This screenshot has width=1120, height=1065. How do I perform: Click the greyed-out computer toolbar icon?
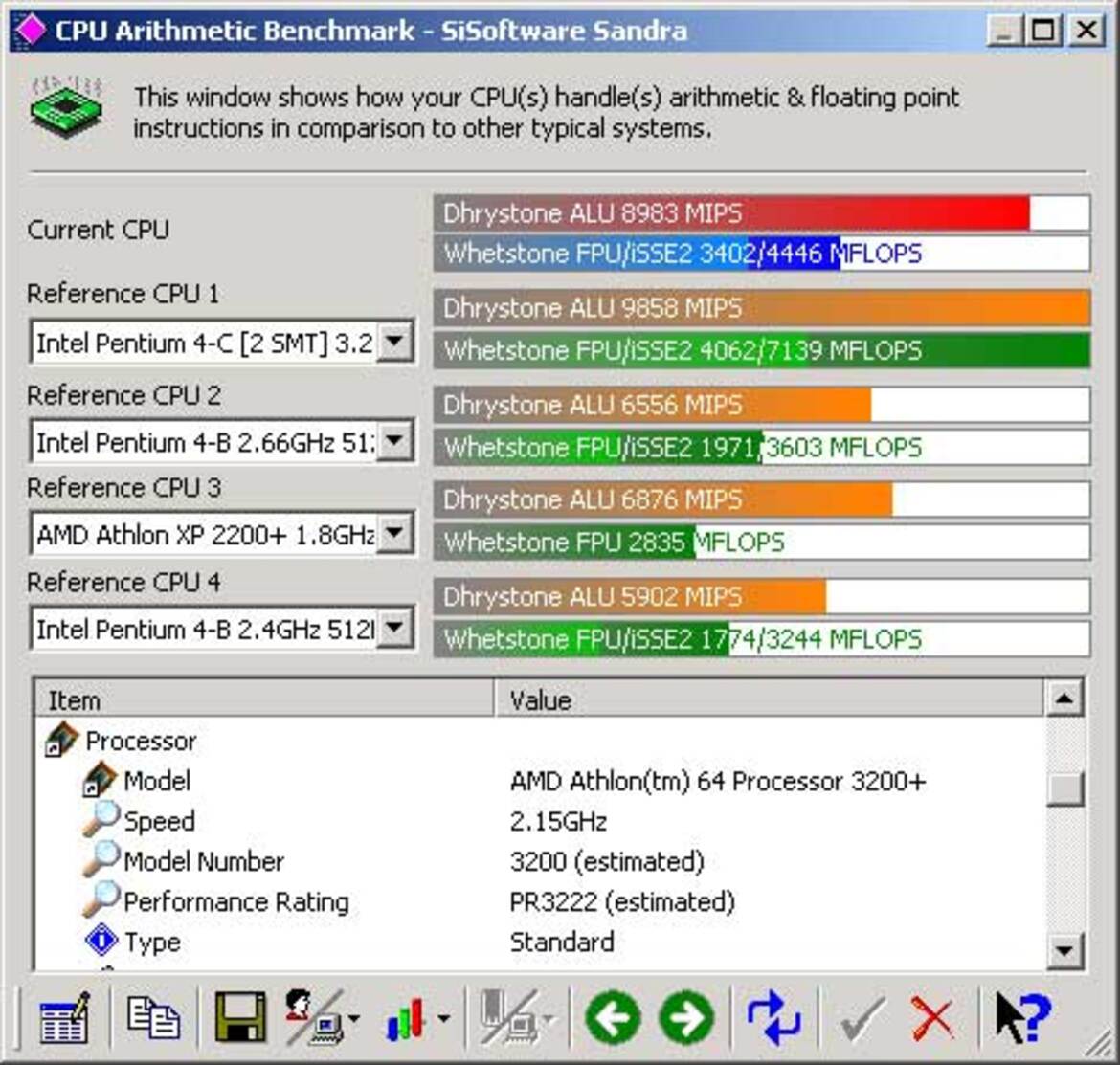point(508,1017)
